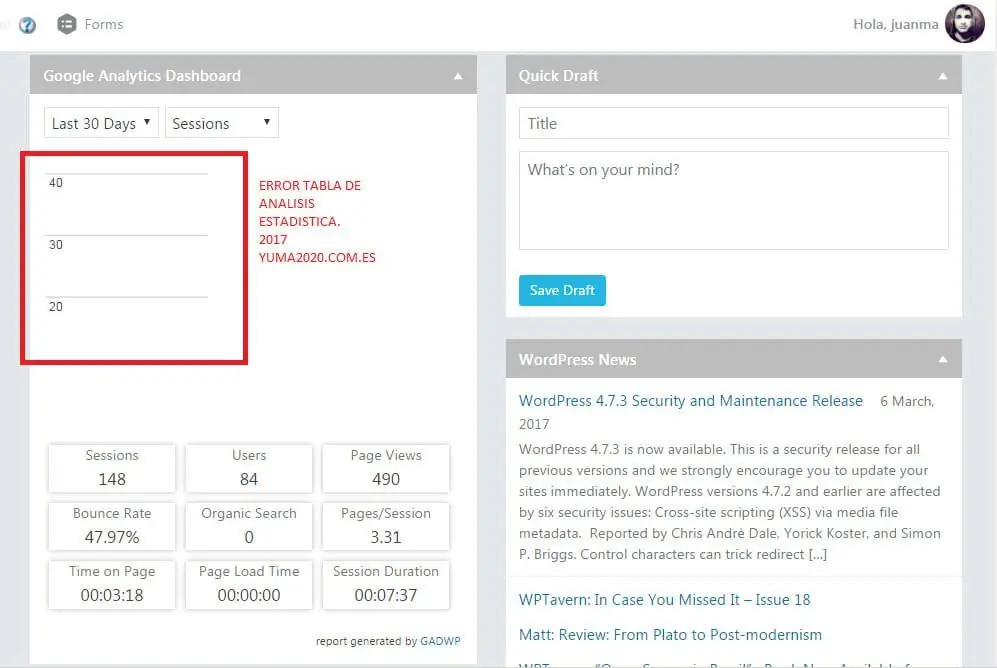
Task: Click the 6 March, 2017 news date
Action: pos(726,413)
